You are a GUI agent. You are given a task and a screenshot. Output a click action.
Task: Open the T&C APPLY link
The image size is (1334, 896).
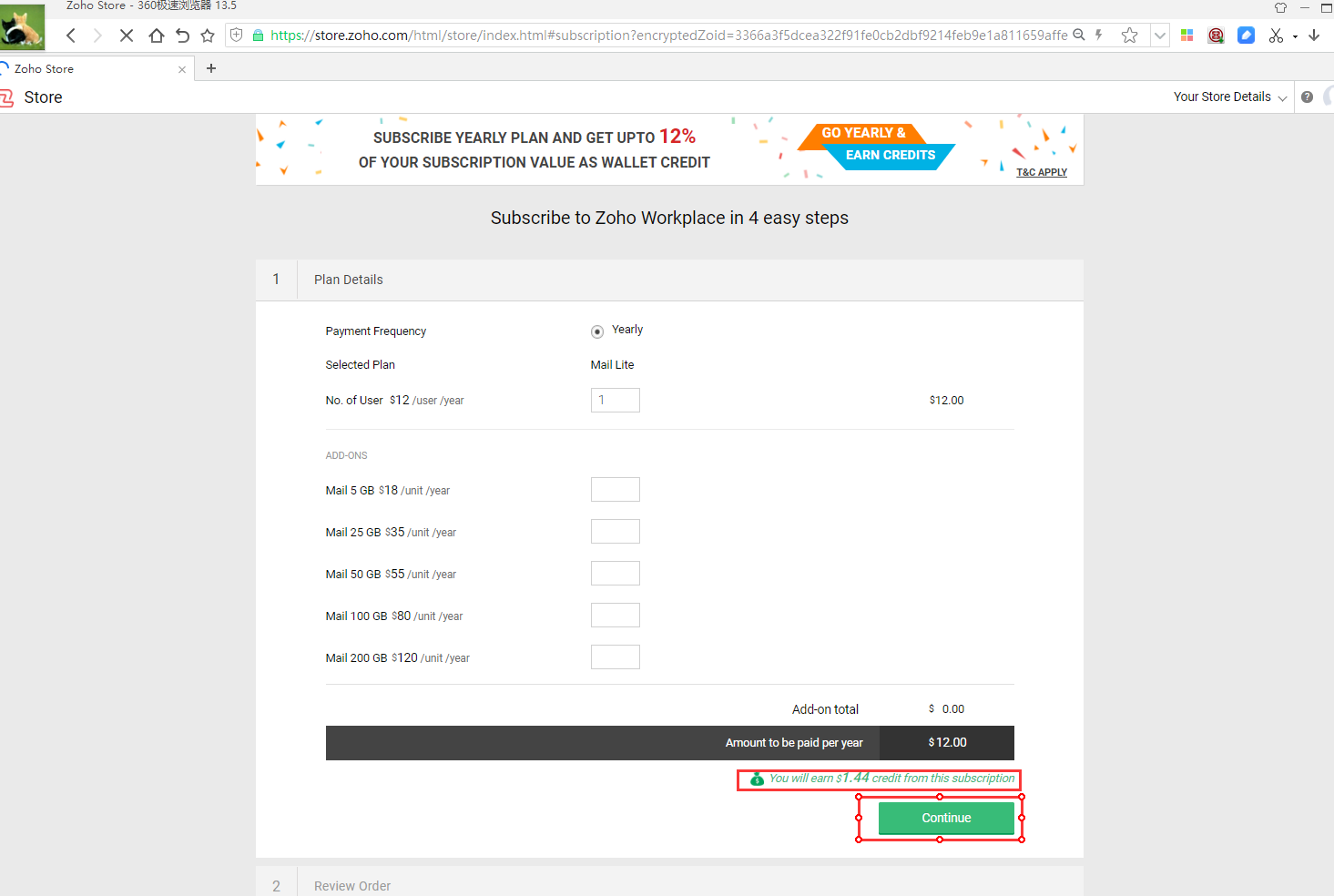click(x=1042, y=172)
